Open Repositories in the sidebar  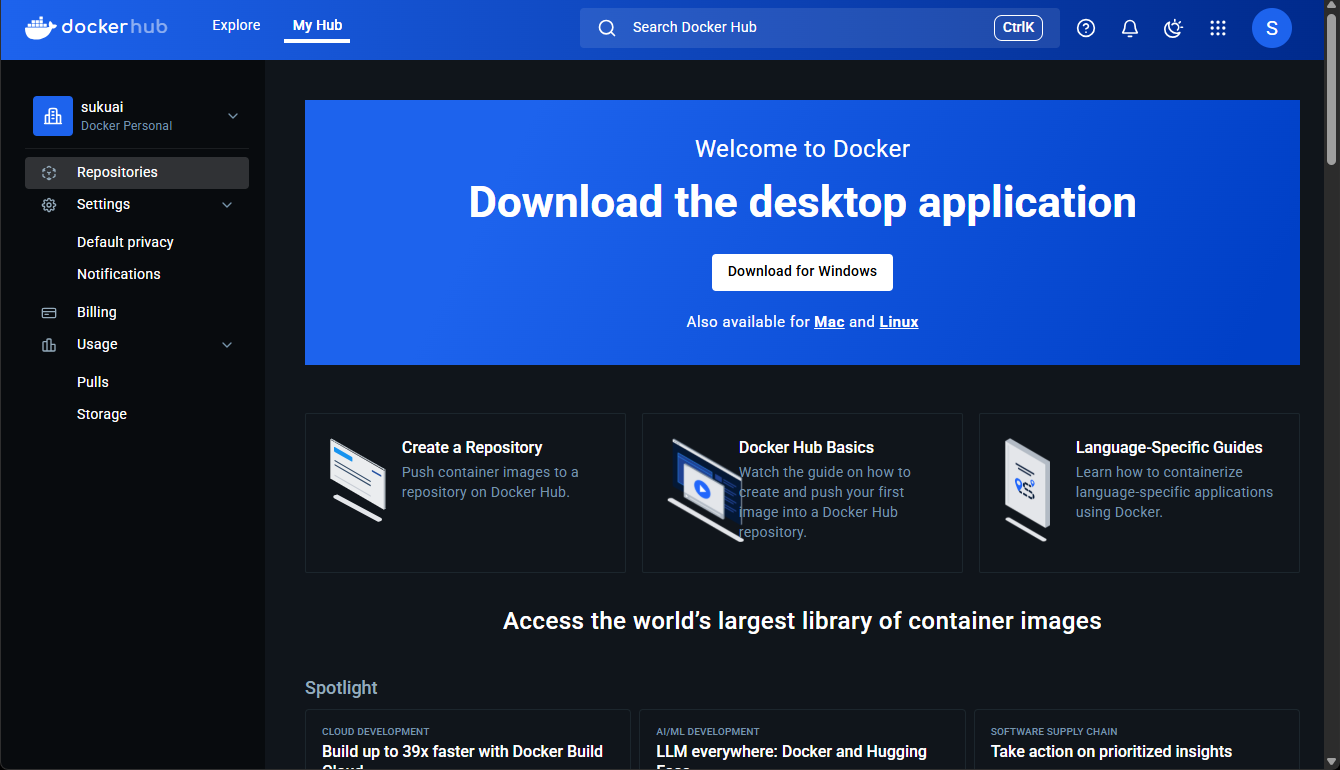click(x=137, y=173)
